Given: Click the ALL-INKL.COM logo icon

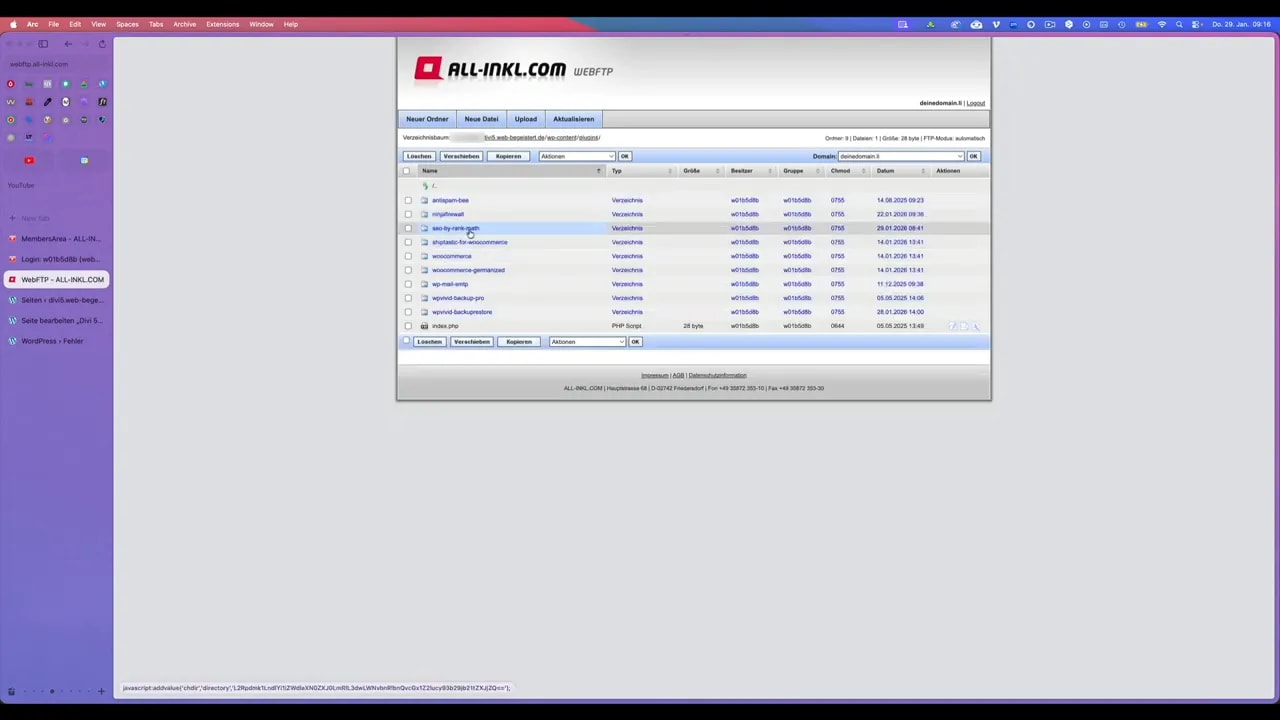Looking at the screenshot, I should pyautogui.click(x=427, y=68).
